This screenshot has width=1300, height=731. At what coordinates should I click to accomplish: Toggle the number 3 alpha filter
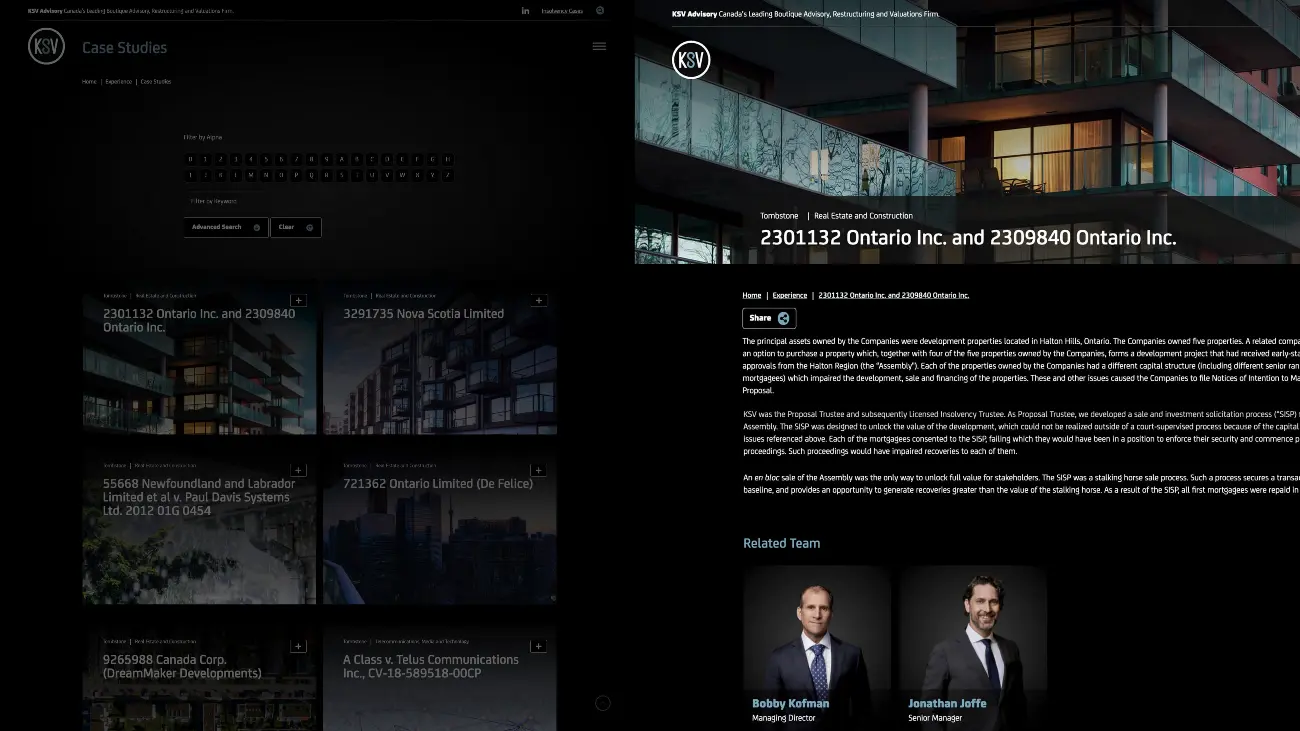[236, 159]
